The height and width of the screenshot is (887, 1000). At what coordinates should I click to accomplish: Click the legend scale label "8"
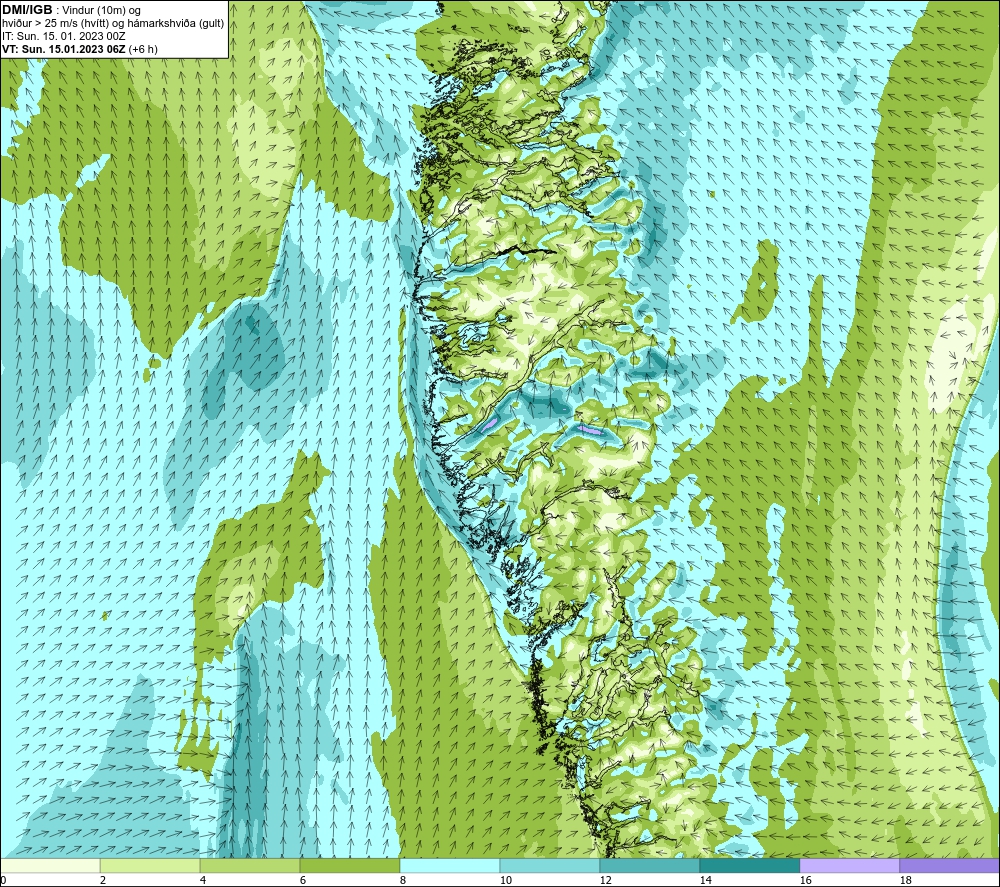coord(402,881)
